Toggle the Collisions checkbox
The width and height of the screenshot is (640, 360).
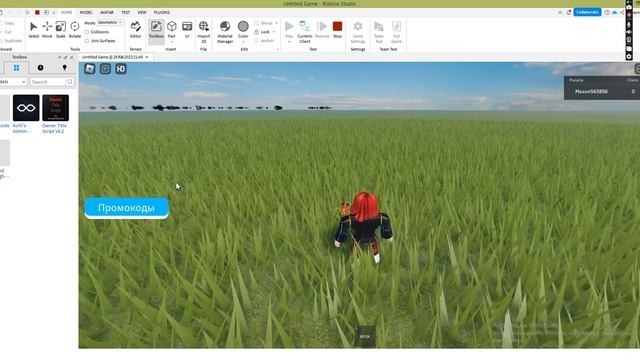coord(87,32)
